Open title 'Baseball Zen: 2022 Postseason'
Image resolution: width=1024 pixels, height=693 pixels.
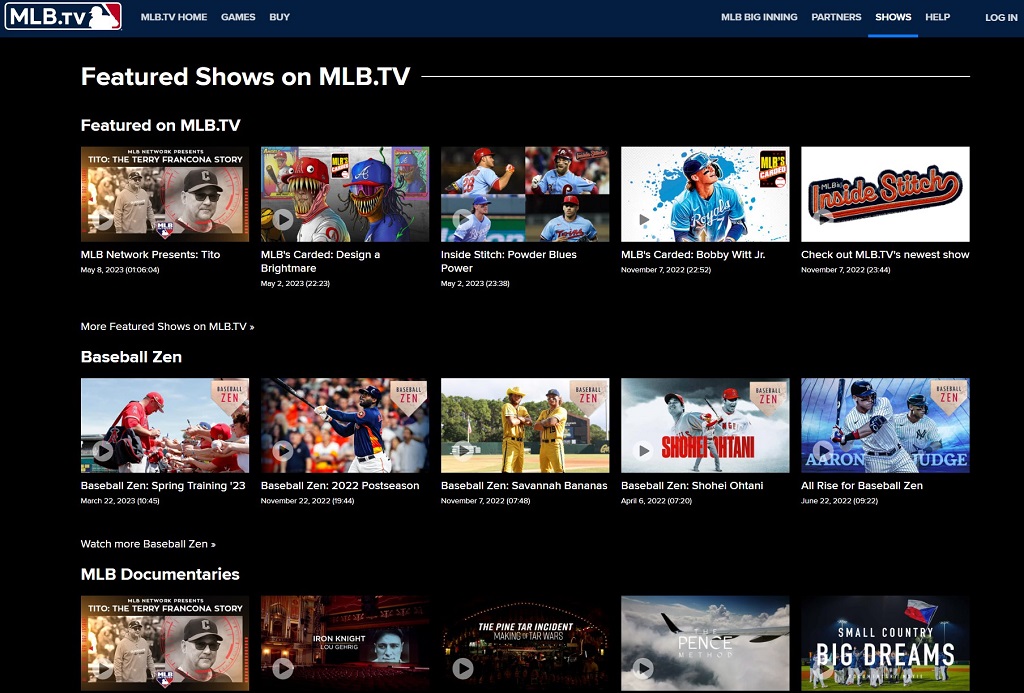pyautogui.click(x=340, y=485)
